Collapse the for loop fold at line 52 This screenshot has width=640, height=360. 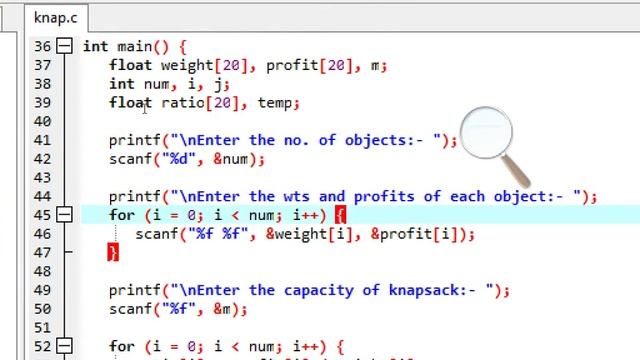(x=64, y=346)
